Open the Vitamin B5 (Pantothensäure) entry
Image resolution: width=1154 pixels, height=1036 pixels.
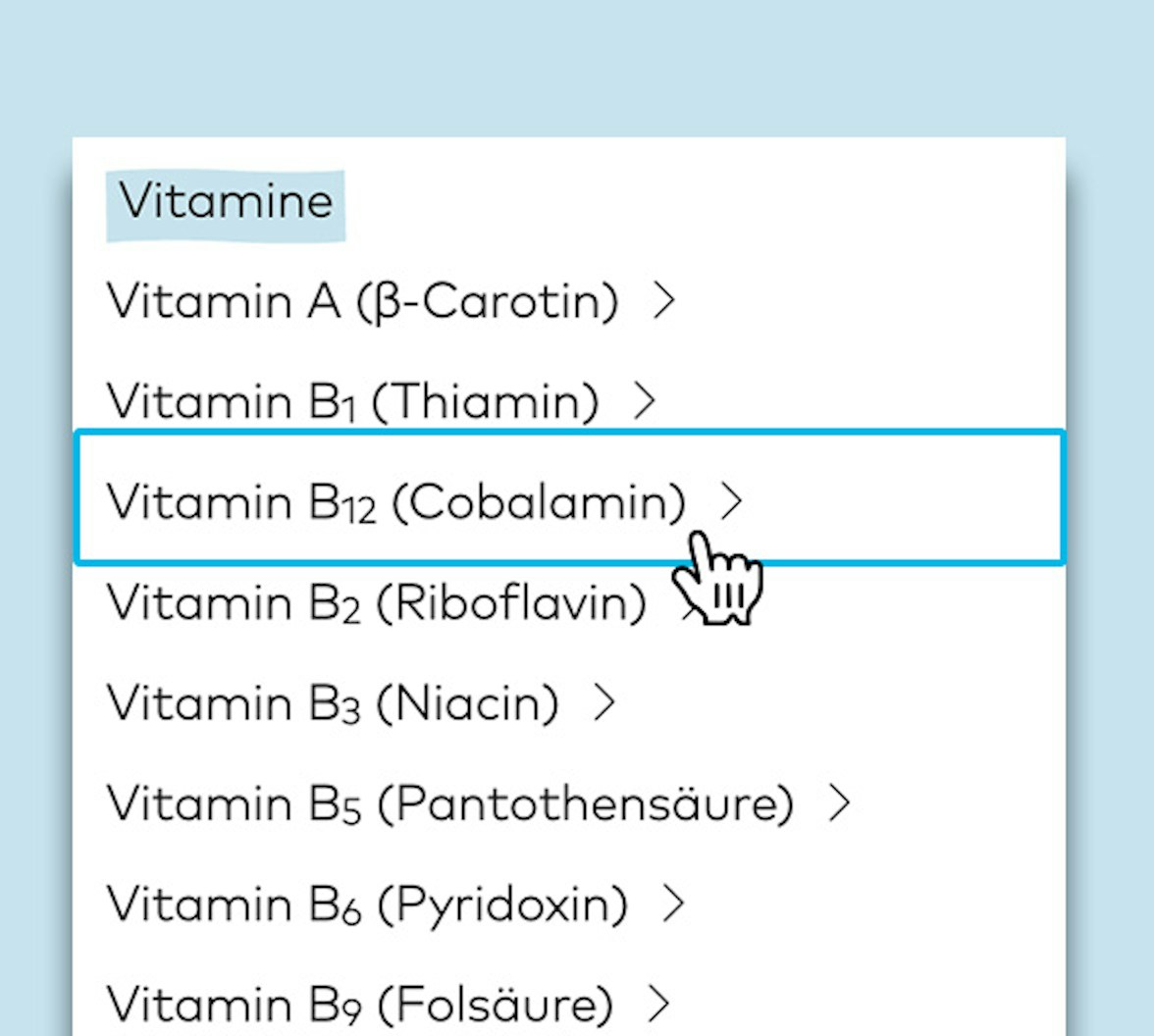pos(448,803)
